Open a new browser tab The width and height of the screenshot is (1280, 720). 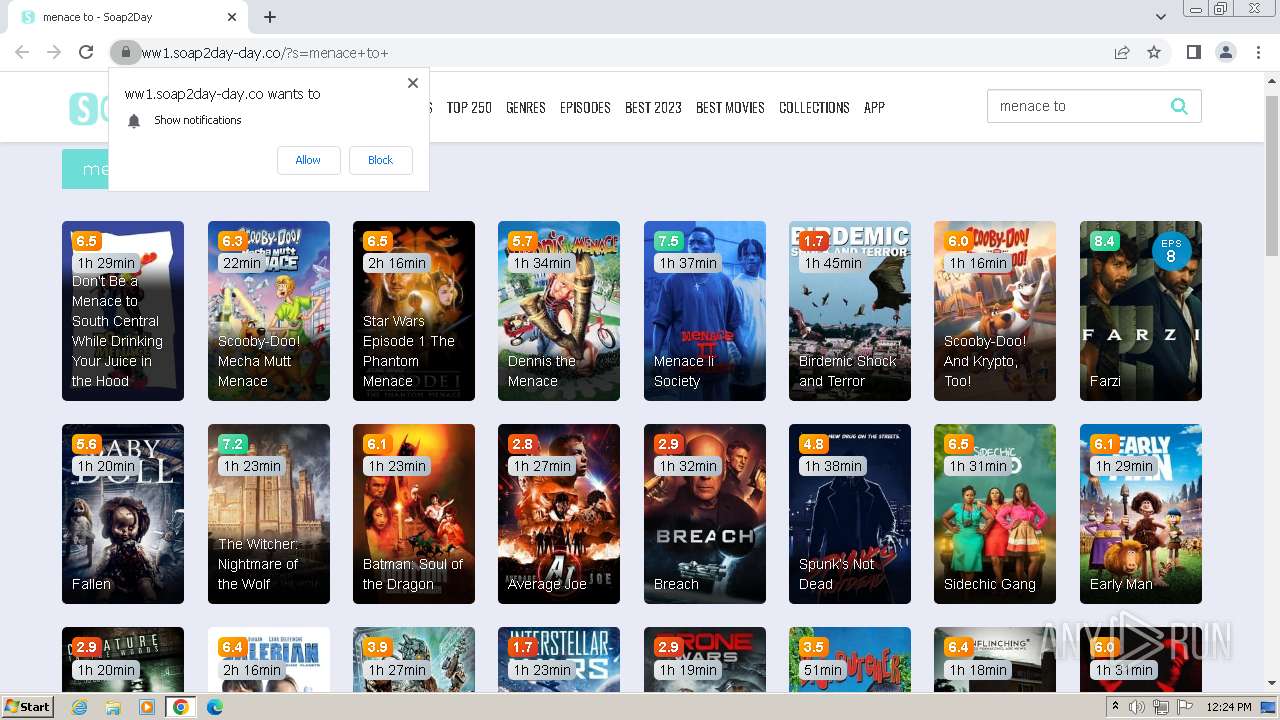[270, 17]
